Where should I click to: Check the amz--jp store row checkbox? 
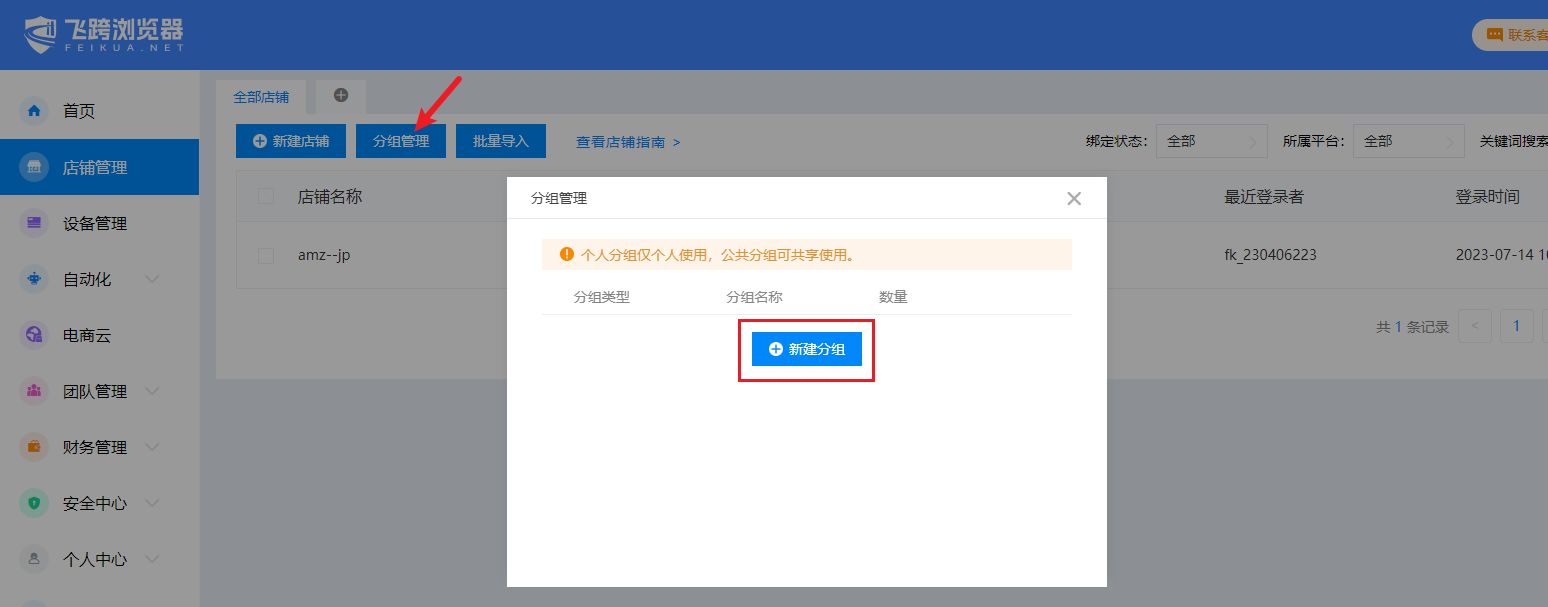click(266, 255)
